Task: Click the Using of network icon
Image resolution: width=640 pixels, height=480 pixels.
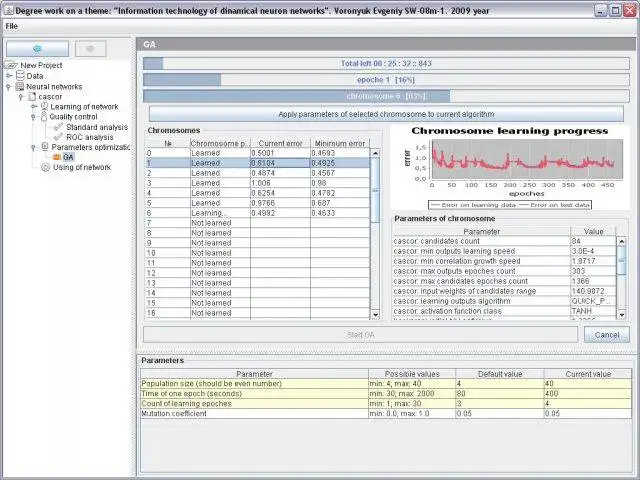Action: [45, 167]
